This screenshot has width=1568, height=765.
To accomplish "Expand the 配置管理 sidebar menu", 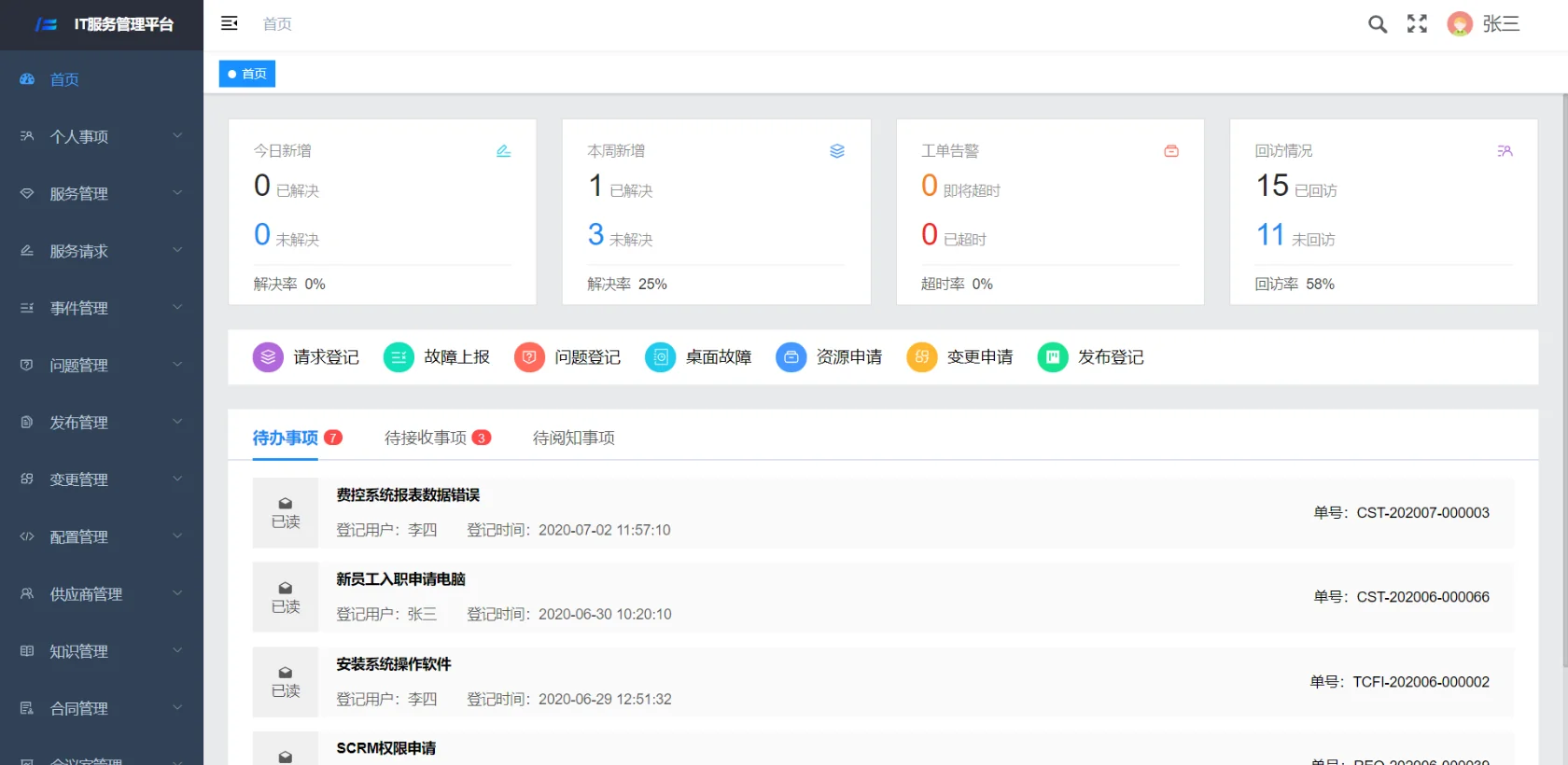I will coord(102,536).
